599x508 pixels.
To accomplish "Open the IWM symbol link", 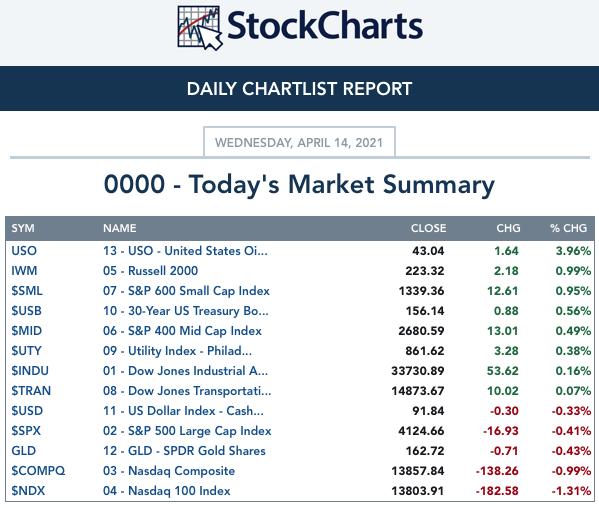I will [x=24, y=271].
